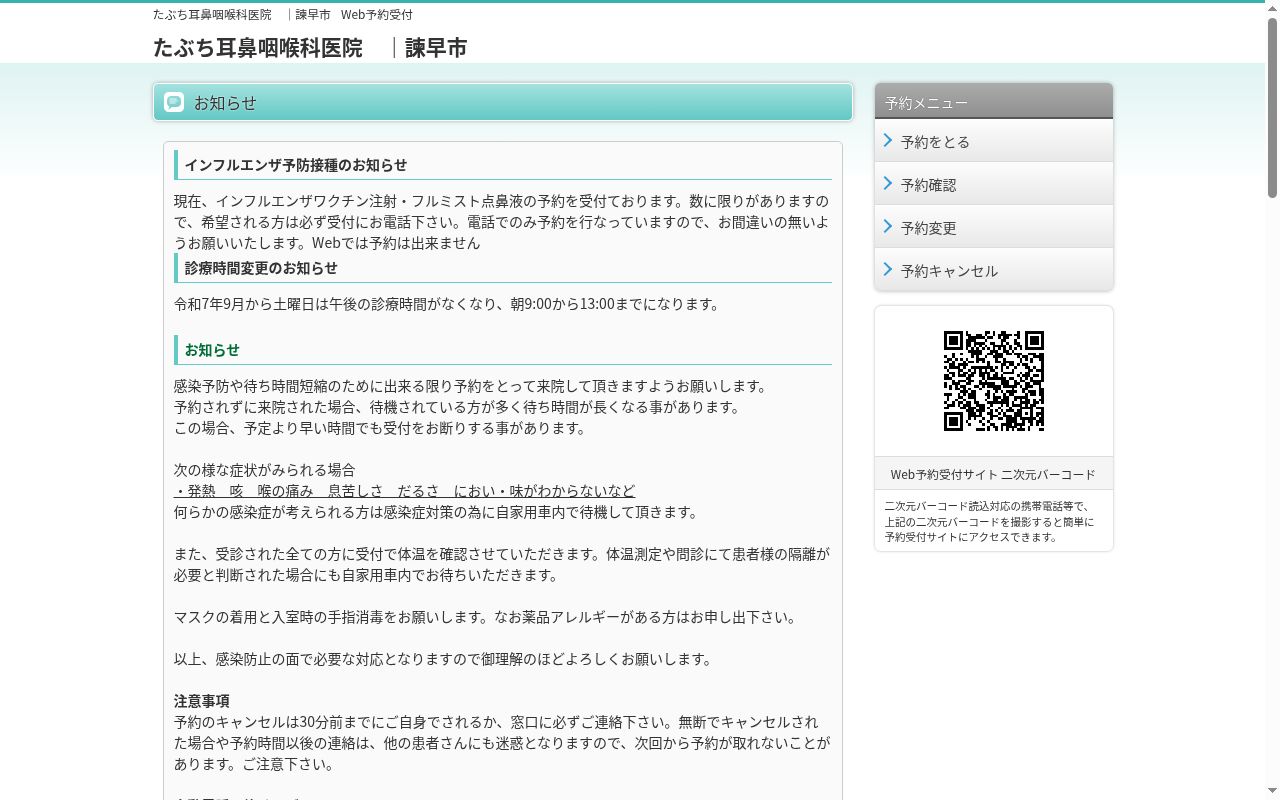The image size is (1280, 800).
Task: Click the line beginning 感染予防や待ち時間短縮
Action: 471,386
